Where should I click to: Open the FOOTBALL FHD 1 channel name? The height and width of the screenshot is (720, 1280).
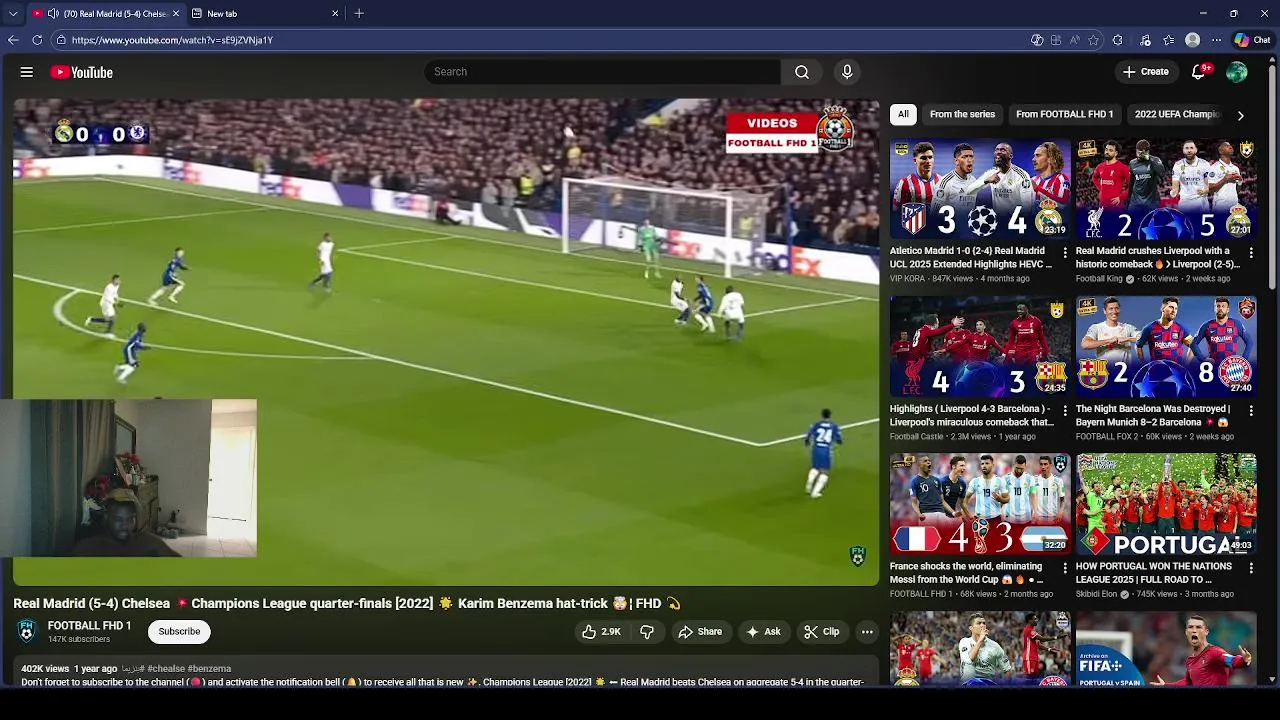(89, 625)
